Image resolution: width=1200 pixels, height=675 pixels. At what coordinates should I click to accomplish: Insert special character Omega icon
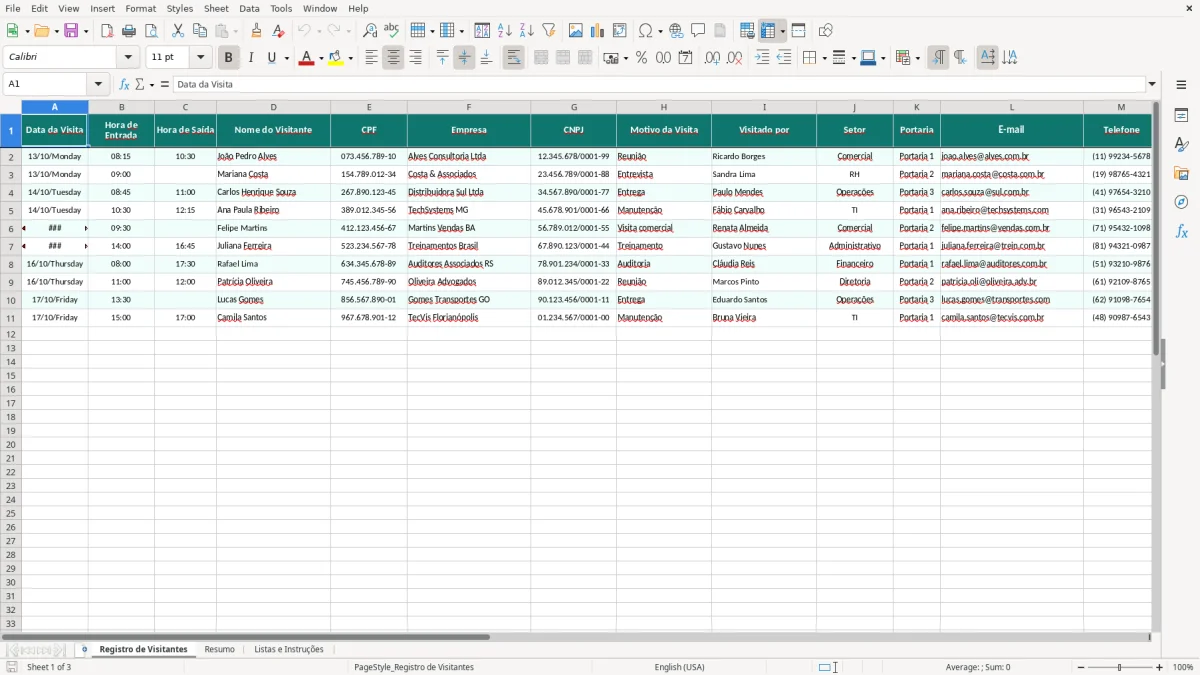pos(645,31)
